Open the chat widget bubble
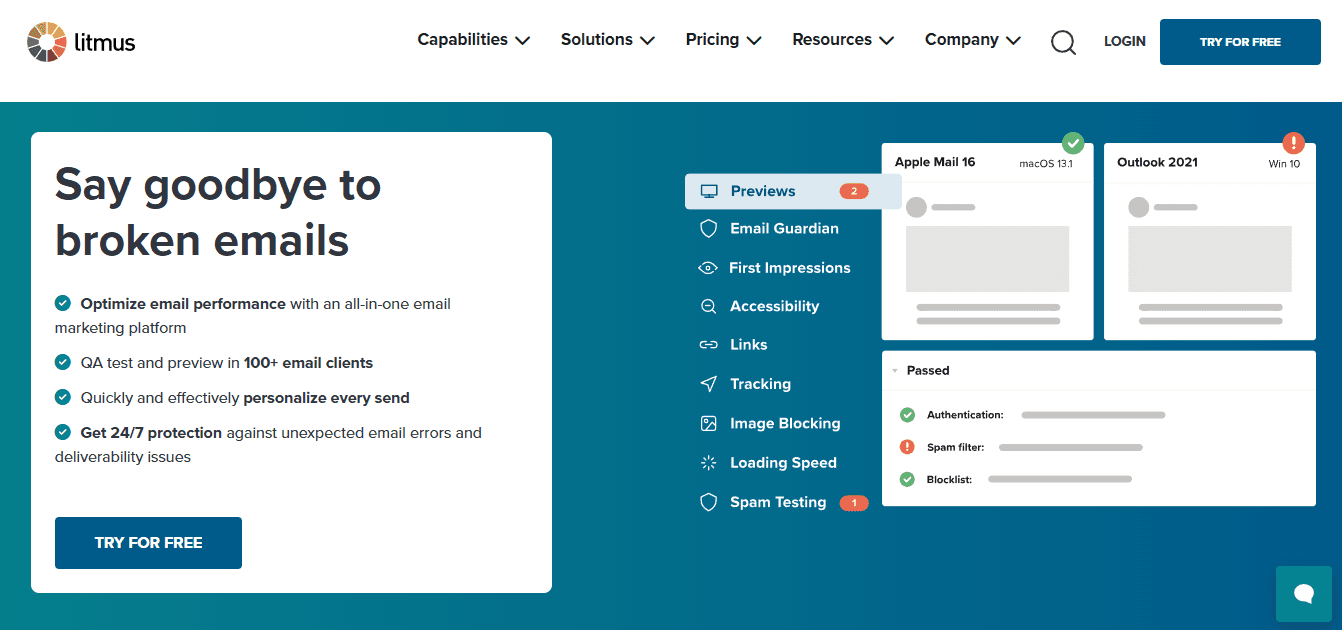1342x630 pixels. point(1304,593)
